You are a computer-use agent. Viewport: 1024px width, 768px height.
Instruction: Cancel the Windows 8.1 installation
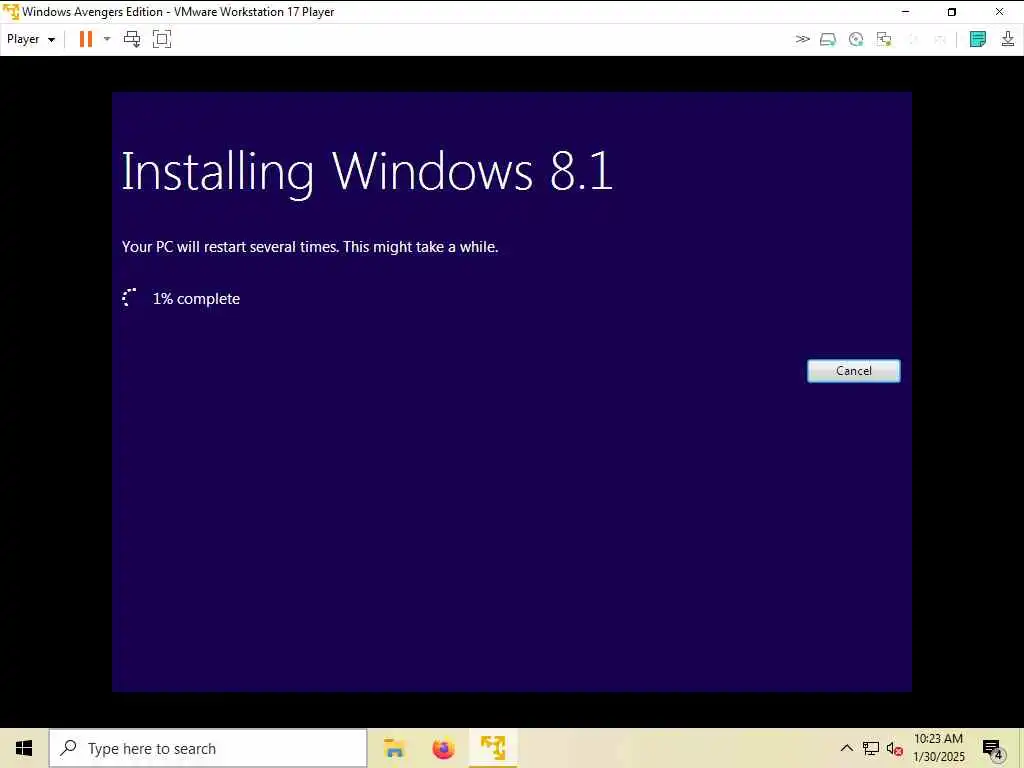[854, 371]
